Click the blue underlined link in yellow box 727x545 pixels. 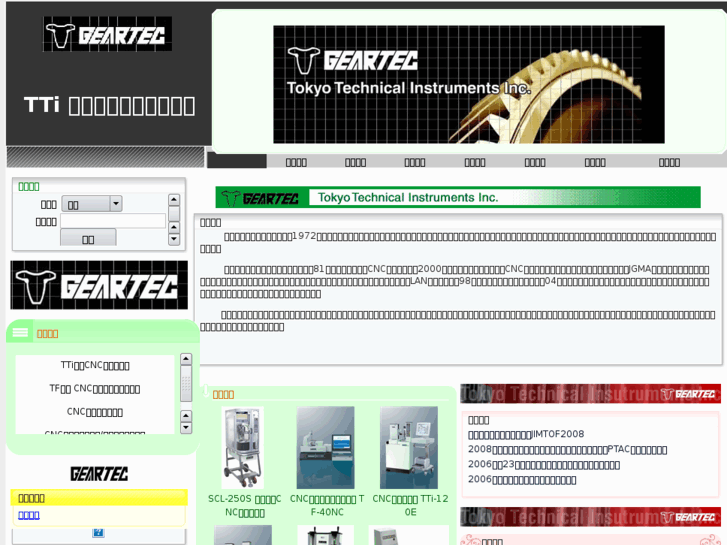point(29,515)
